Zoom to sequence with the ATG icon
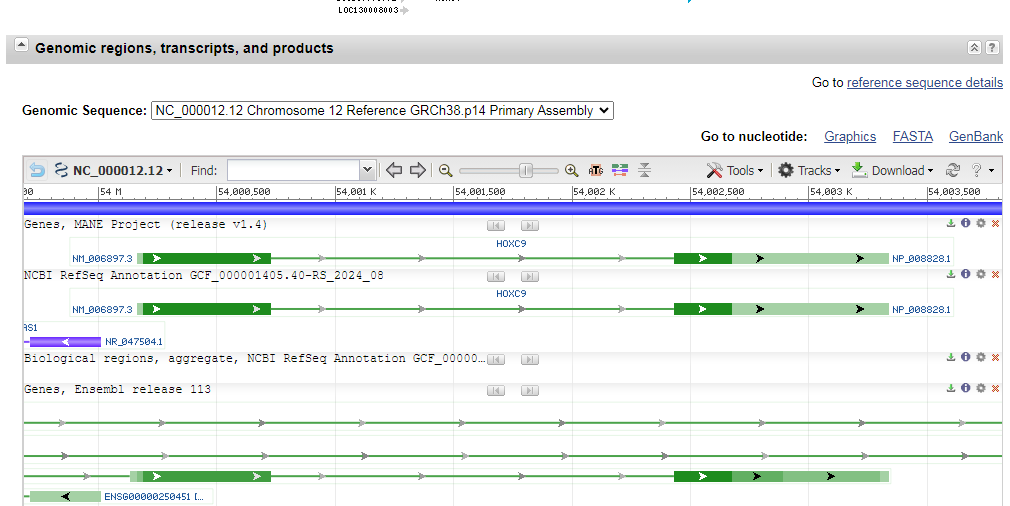 pos(596,171)
